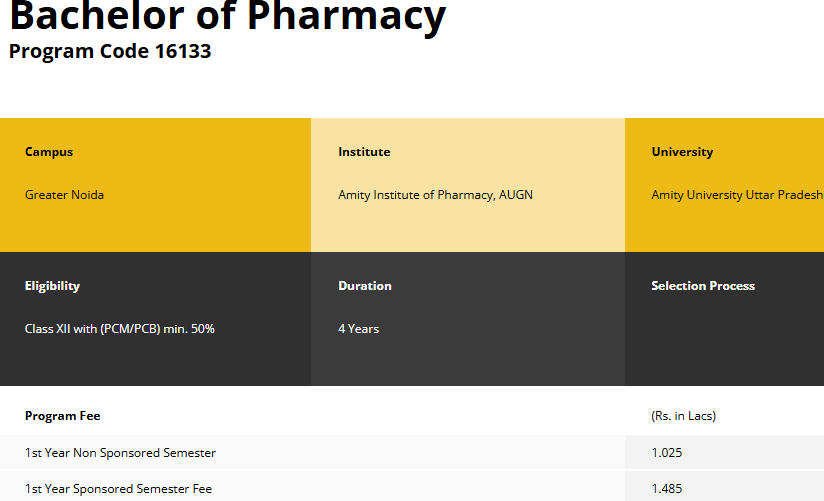The height and width of the screenshot is (501, 824).
Task: Click the Program Code 16133 text
Action: tap(110, 51)
